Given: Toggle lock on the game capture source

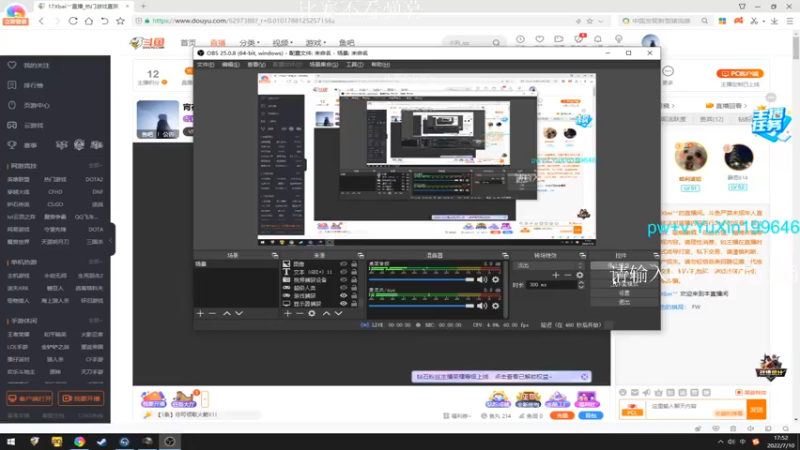Looking at the screenshot, I should [x=354, y=295].
